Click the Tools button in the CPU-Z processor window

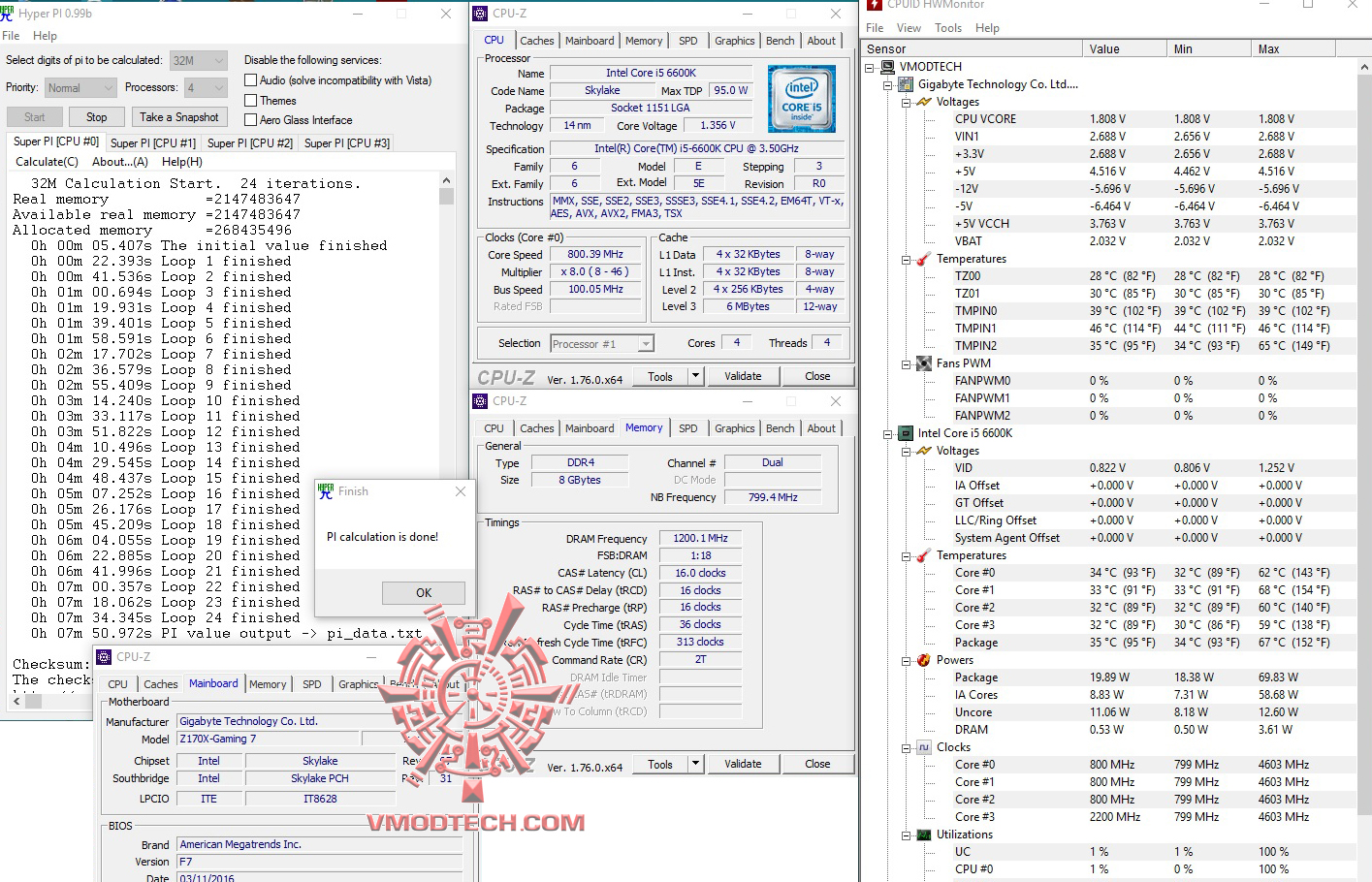pos(660,376)
